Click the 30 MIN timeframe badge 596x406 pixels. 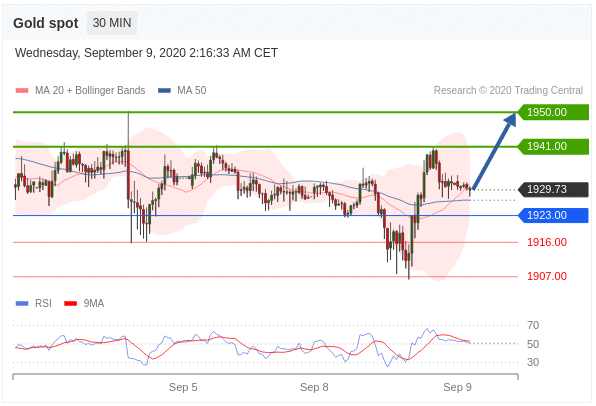click(112, 23)
